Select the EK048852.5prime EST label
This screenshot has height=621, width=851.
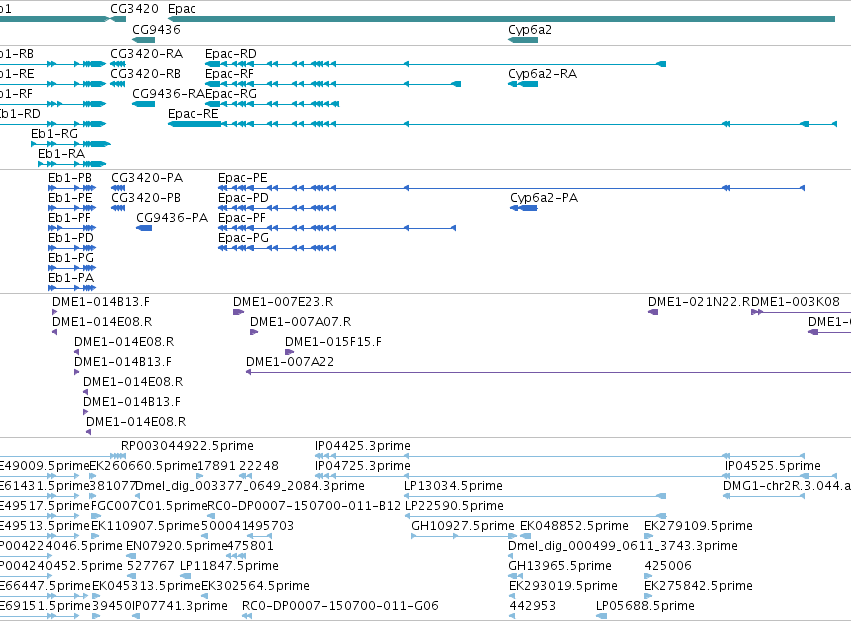[x=574, y=526]
